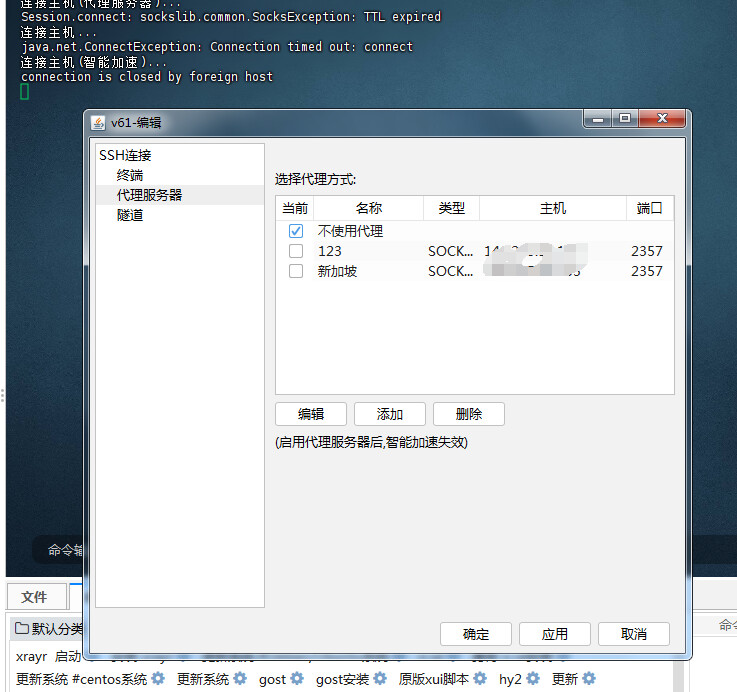
Task: Click 更新系统 #centos系统 quick command
Action: [81, 679]
